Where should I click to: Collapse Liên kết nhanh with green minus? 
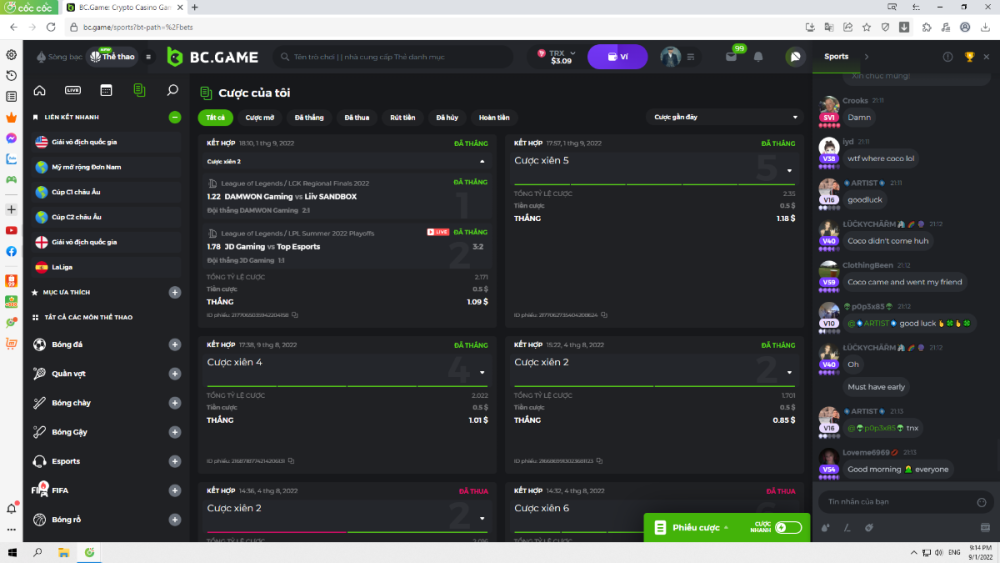(x=175, y=117)
